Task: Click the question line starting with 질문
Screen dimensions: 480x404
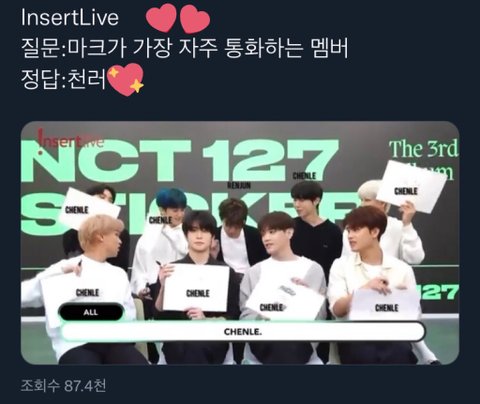Action: [185, 48]
